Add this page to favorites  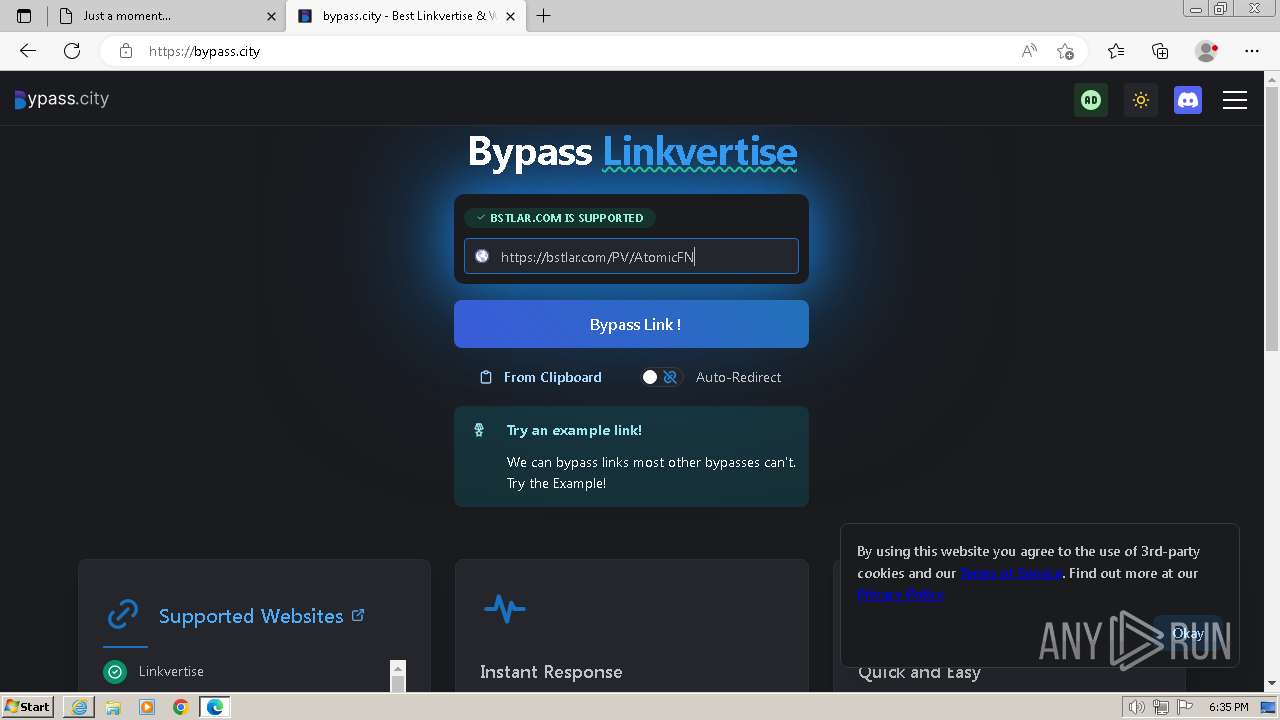1065,51
